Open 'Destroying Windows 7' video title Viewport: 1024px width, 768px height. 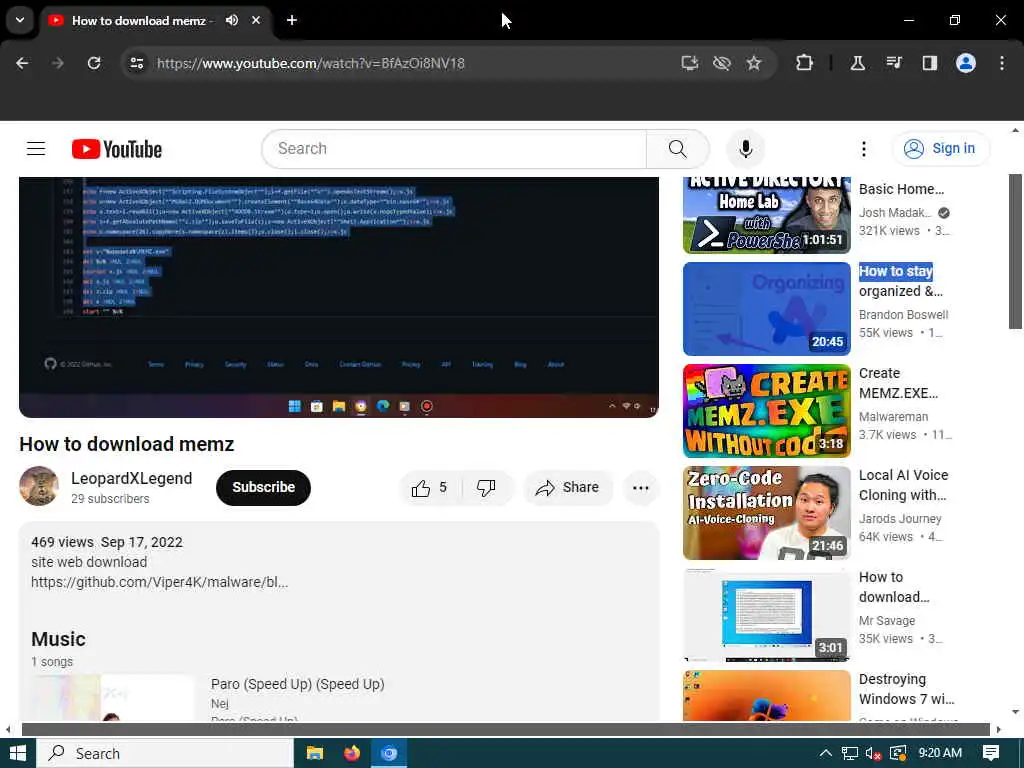(x=906, y=688)
